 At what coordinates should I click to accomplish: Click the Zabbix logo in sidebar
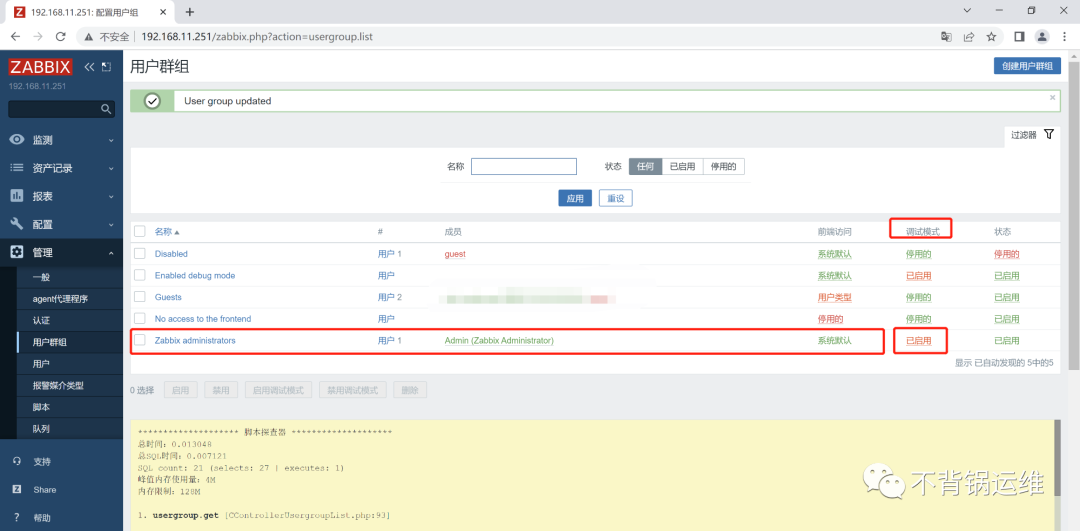click(x=40, y=67)
